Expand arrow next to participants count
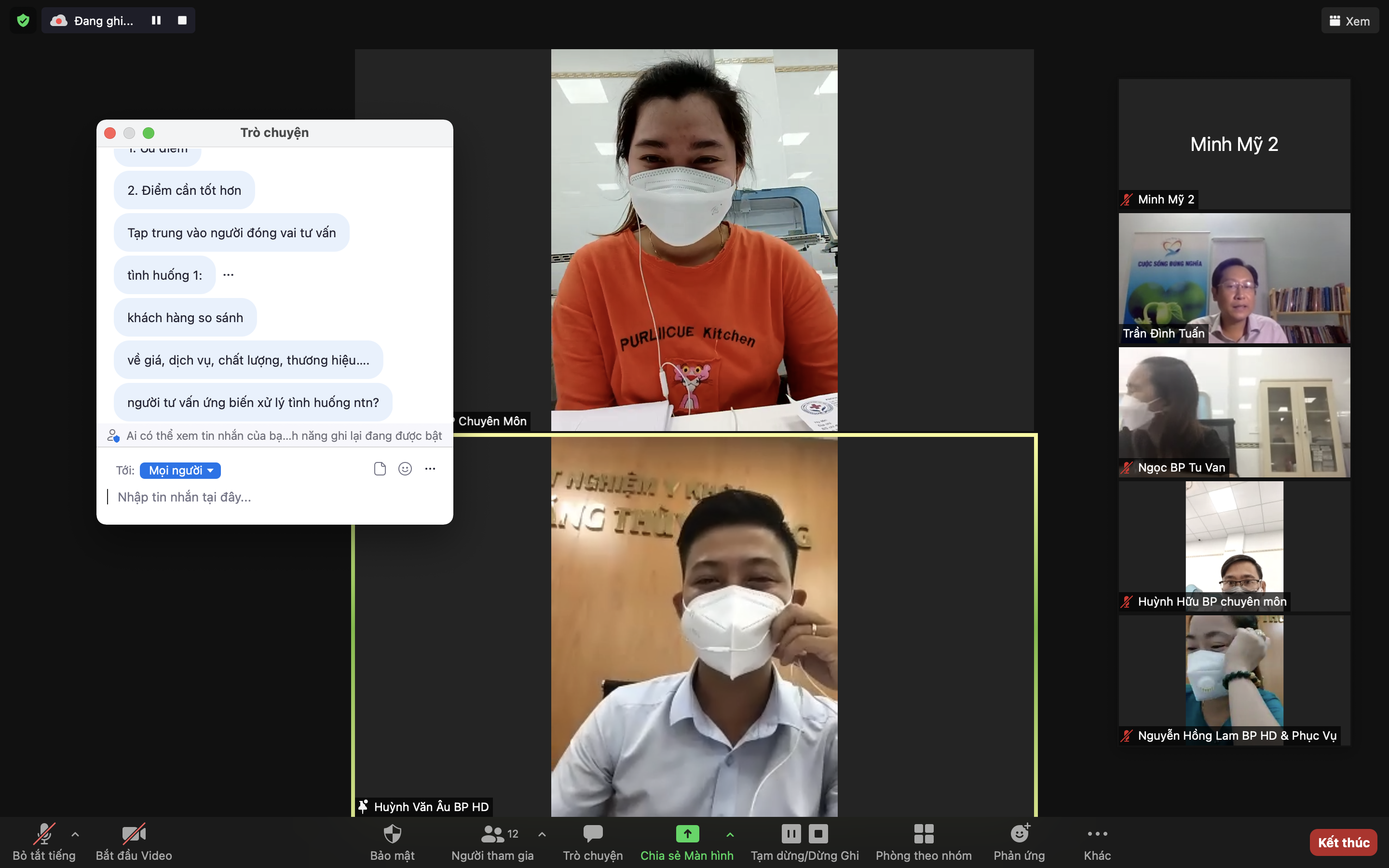 [x=542, y=834]
